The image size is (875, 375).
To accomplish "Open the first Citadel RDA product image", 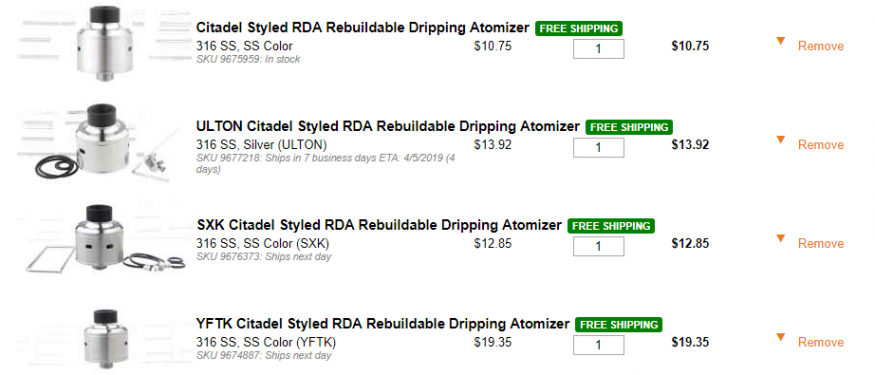I will point(104,42).
